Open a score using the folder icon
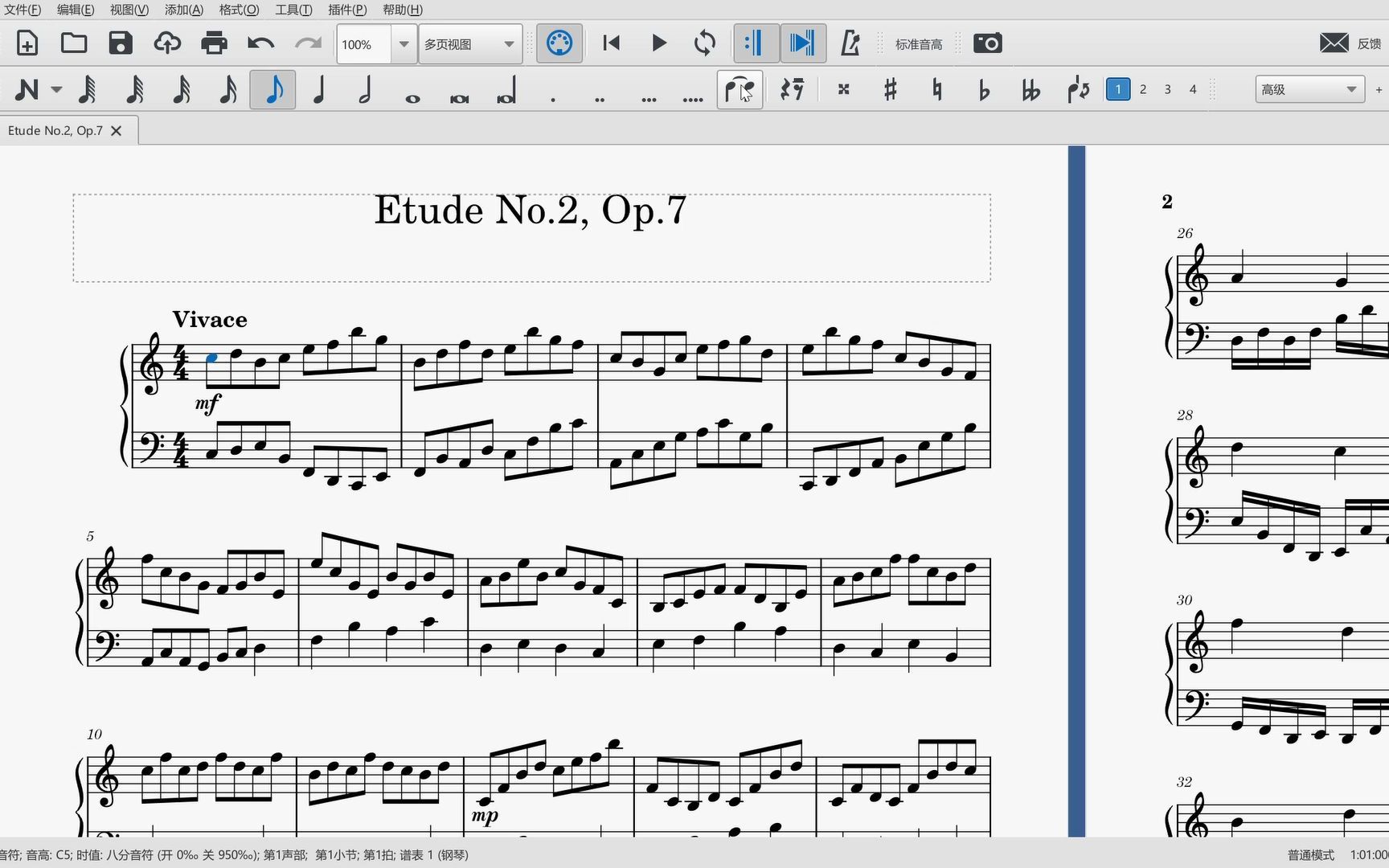The height and width of the screenshot is (868, 1389). (74, 43)
